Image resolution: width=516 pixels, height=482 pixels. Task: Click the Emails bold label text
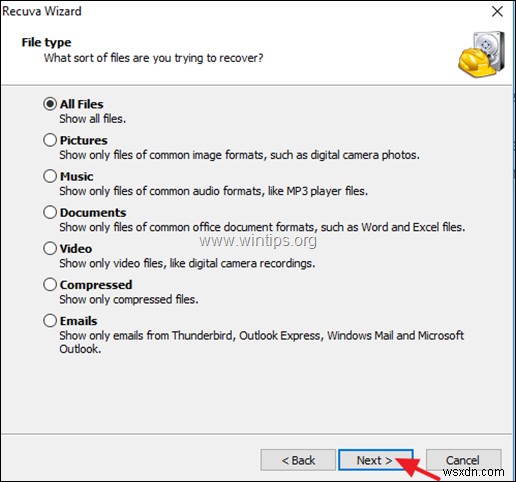[x=79, y=321]
